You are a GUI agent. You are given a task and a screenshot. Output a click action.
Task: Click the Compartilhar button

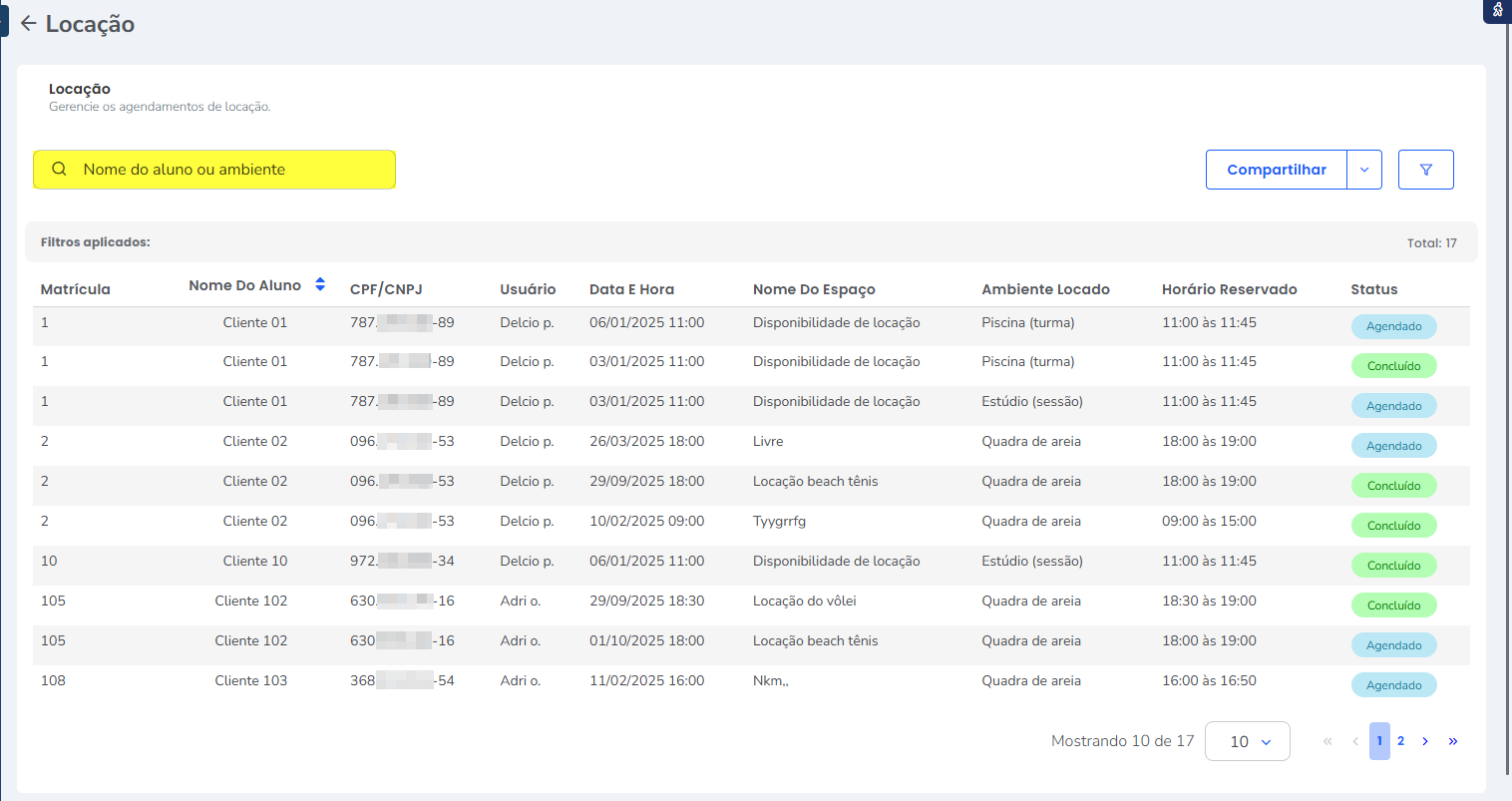[1276, 170]
